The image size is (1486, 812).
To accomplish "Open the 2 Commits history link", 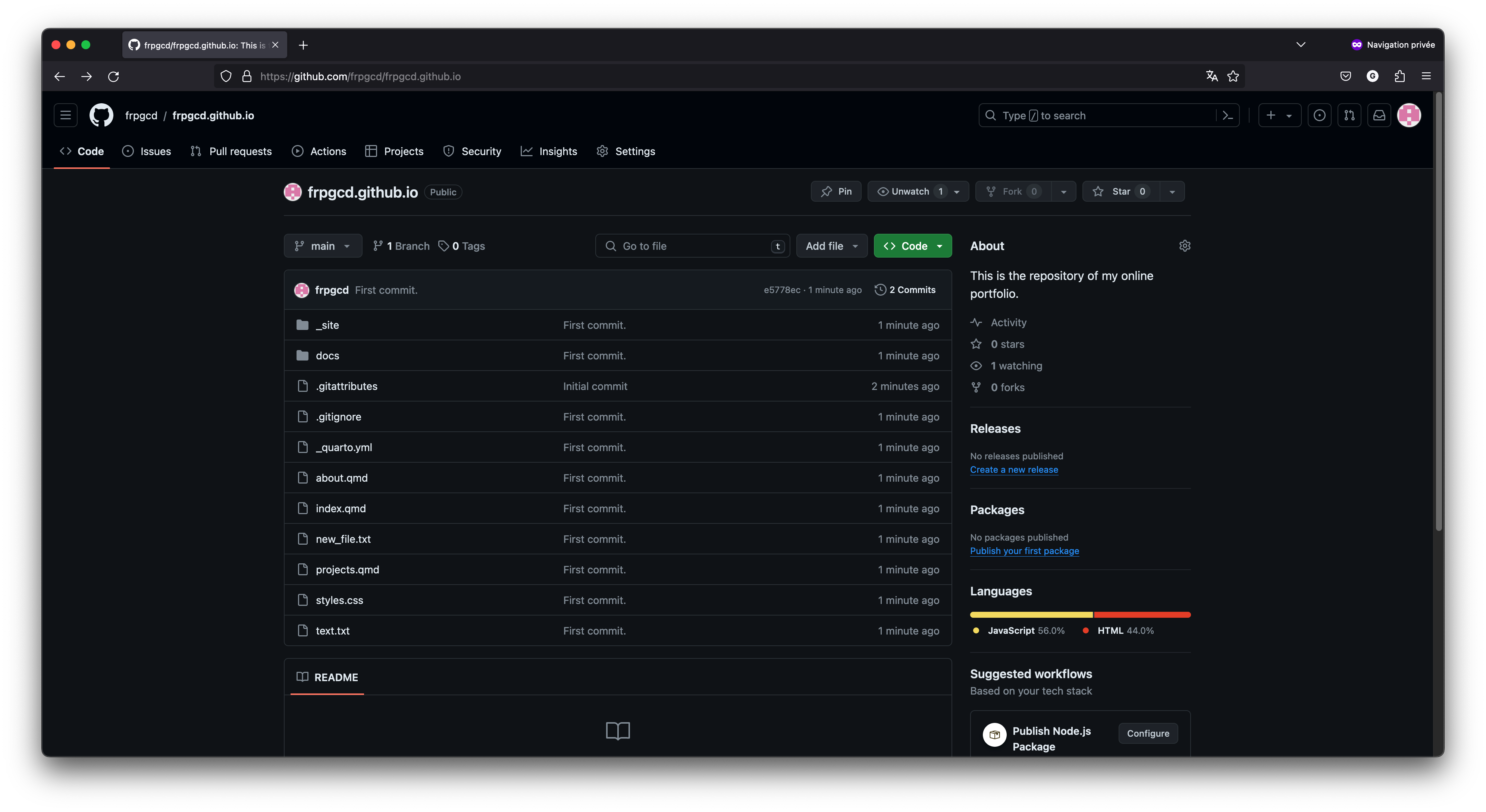I will [x=906, y=290].
